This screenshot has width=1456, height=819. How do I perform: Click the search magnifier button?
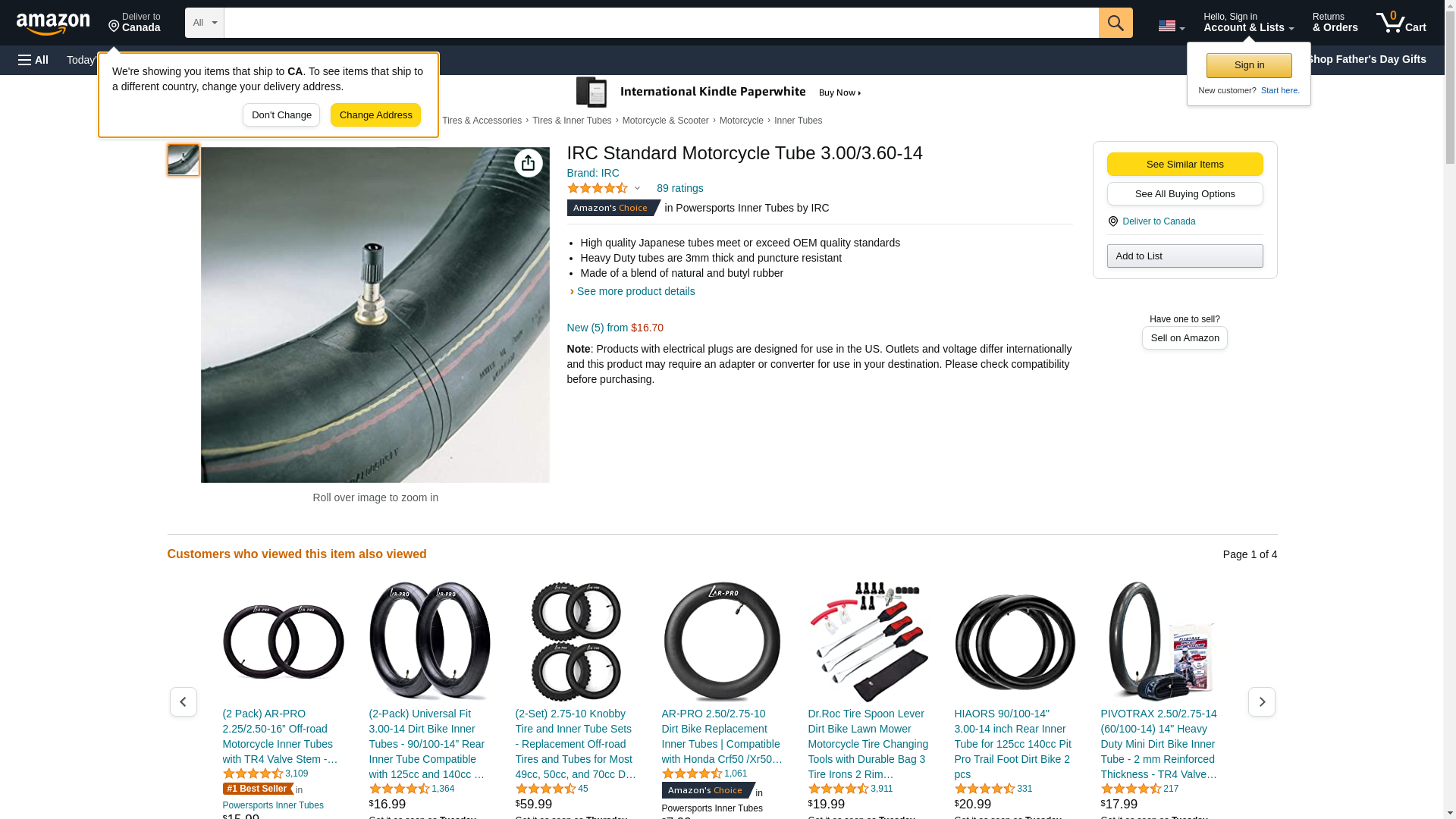1115,23
